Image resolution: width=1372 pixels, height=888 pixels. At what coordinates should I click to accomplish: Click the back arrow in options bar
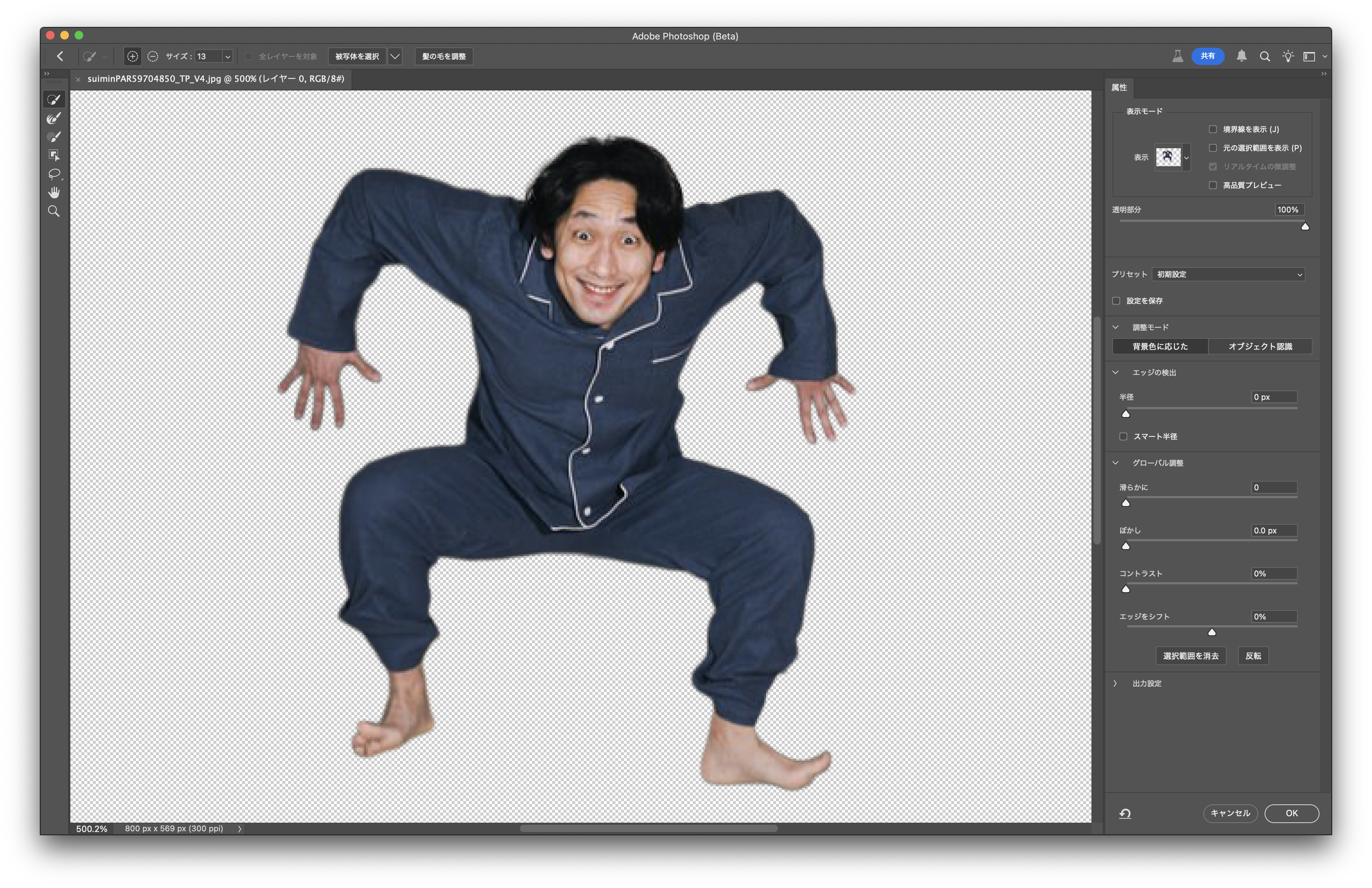point(60,56)
